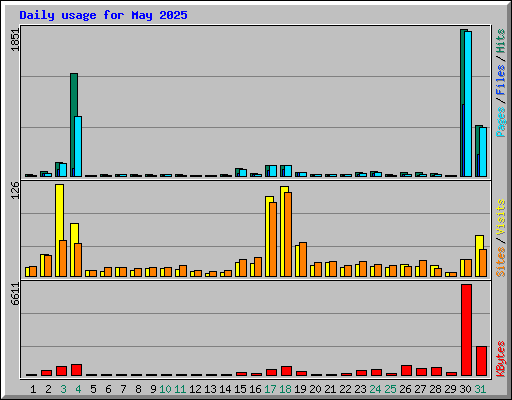The width and height of the screenshot is (512, 400).
Task: Click the green "Hits" legend label
Action: (501, 41)
